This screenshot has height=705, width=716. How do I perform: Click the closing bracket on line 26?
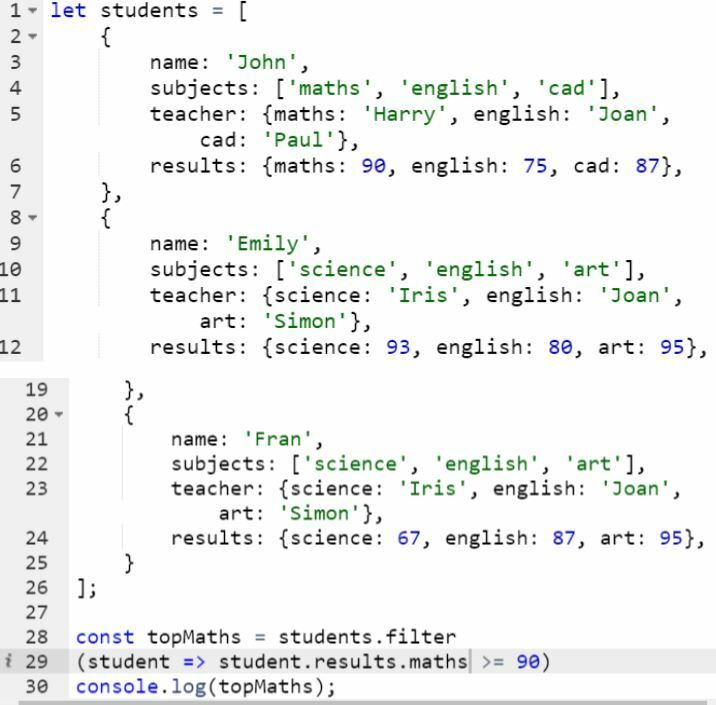coord(81,589)
